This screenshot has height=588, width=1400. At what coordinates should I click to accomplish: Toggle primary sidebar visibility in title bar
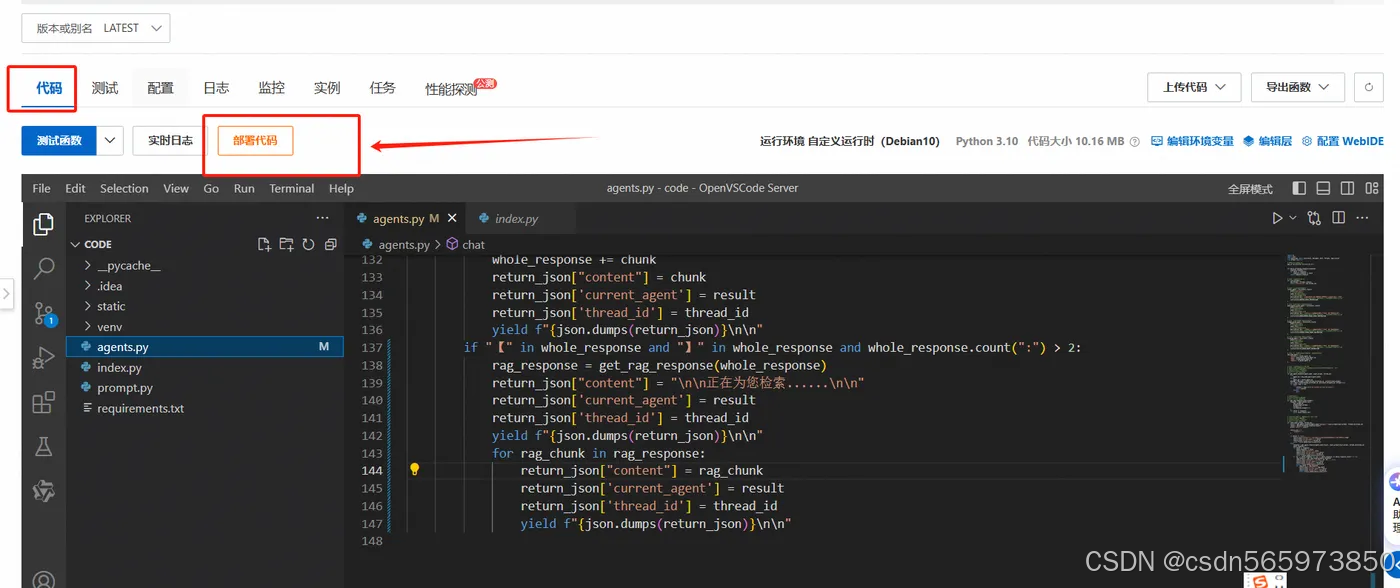point(1299,188)
